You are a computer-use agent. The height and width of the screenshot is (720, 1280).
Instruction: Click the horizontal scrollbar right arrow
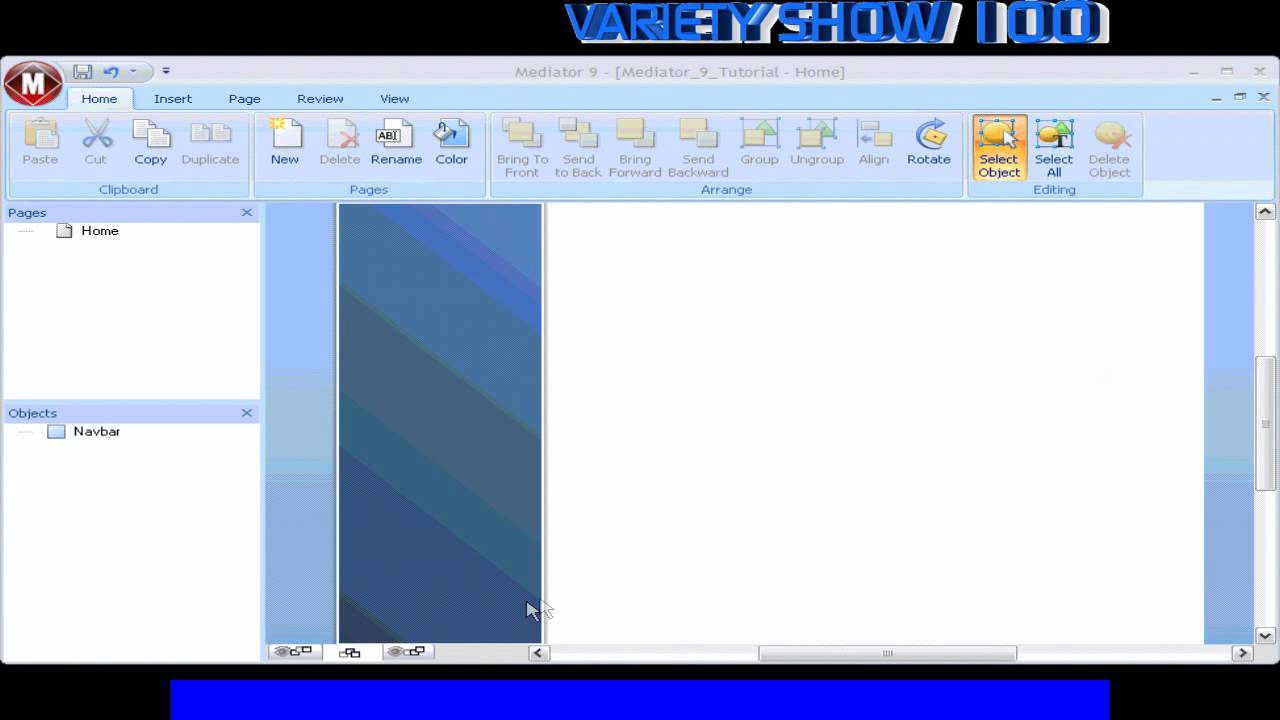tap(1243, 653)
